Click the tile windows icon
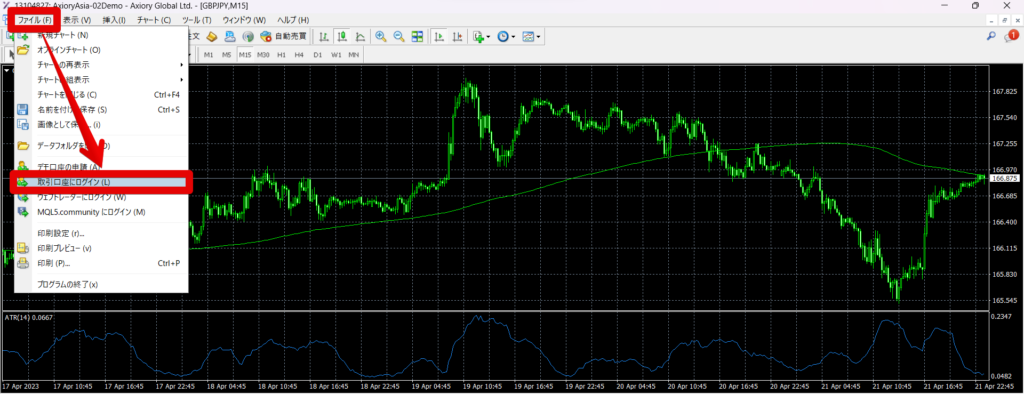The height and width of the screenshot is (394, 1024). click(x=417, y=36)
